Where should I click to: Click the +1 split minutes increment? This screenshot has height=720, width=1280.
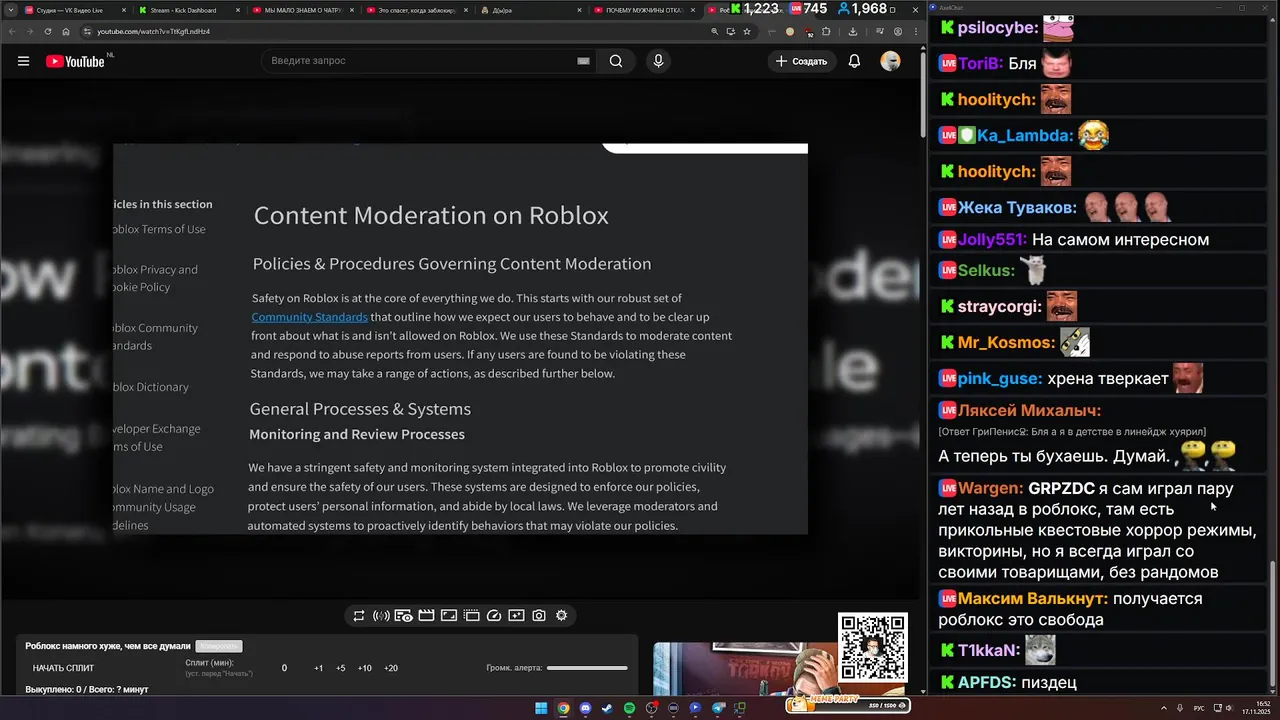pos(318,668)
